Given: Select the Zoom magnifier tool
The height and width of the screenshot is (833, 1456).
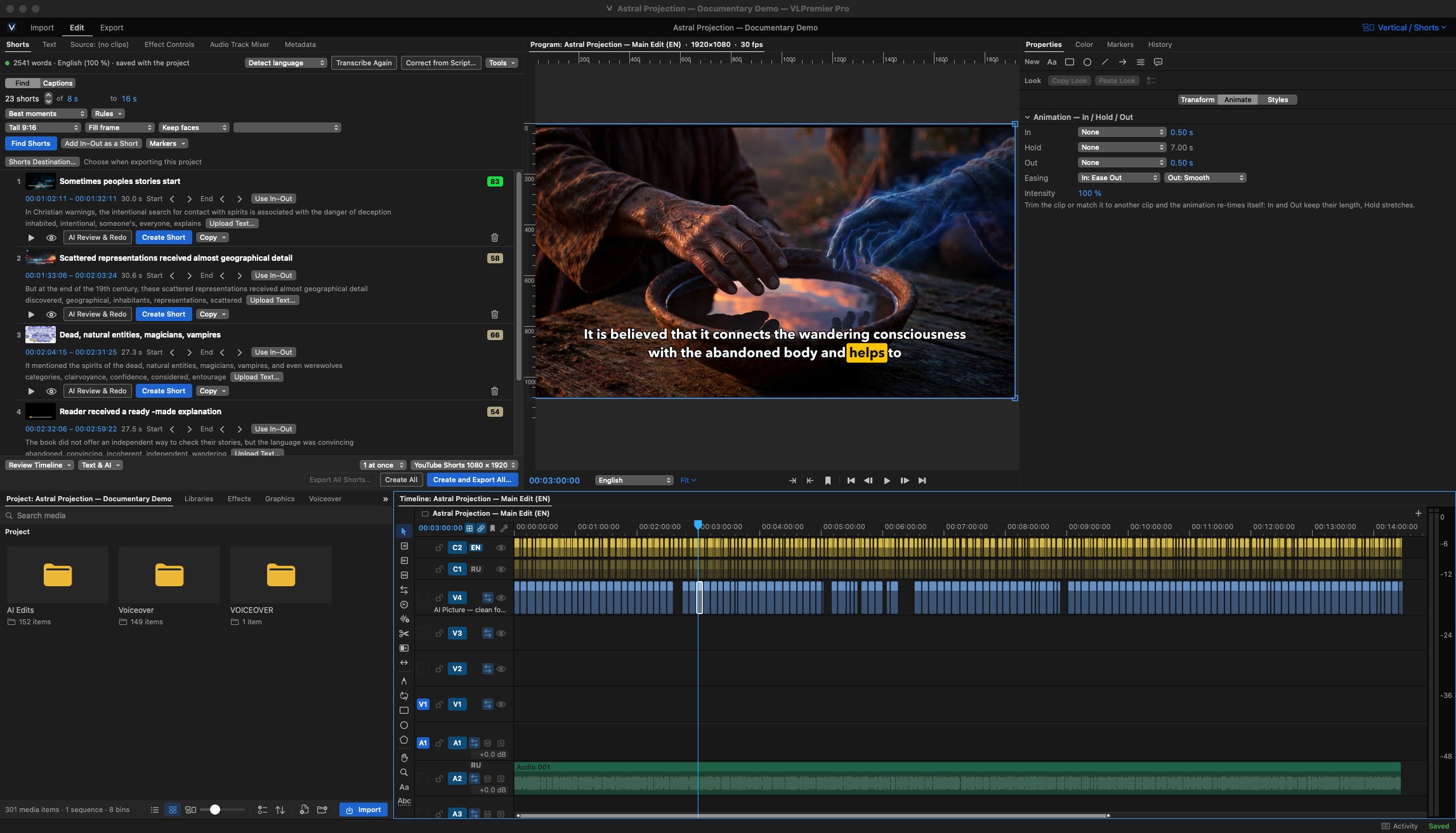Looking at the screenshot, I should (403, 772).
